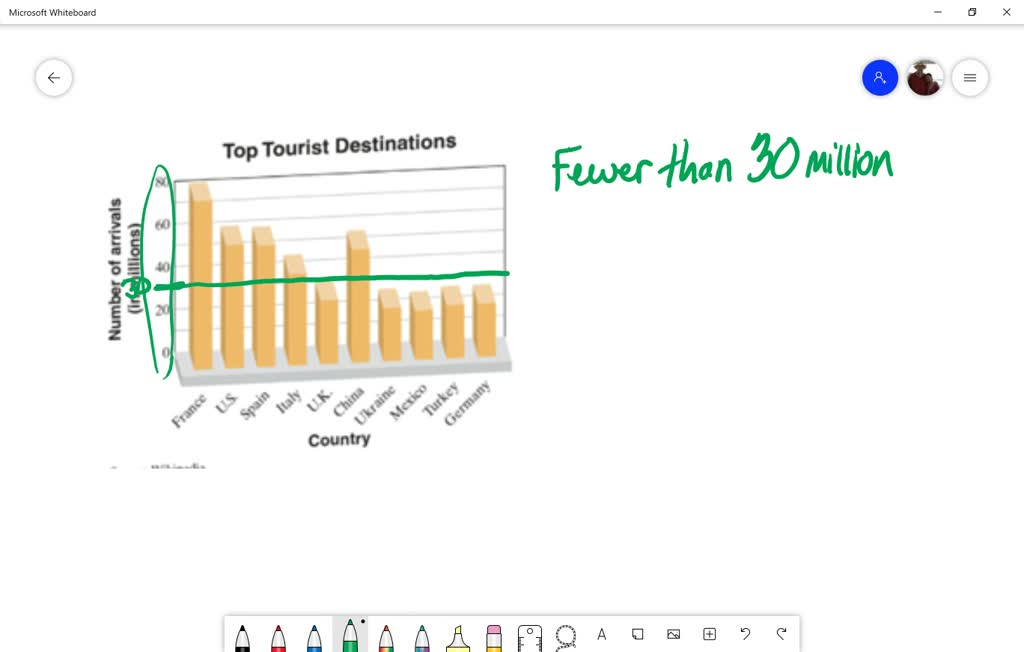
Task: Select the red pen tool
Action: click(x=279, y=637)
